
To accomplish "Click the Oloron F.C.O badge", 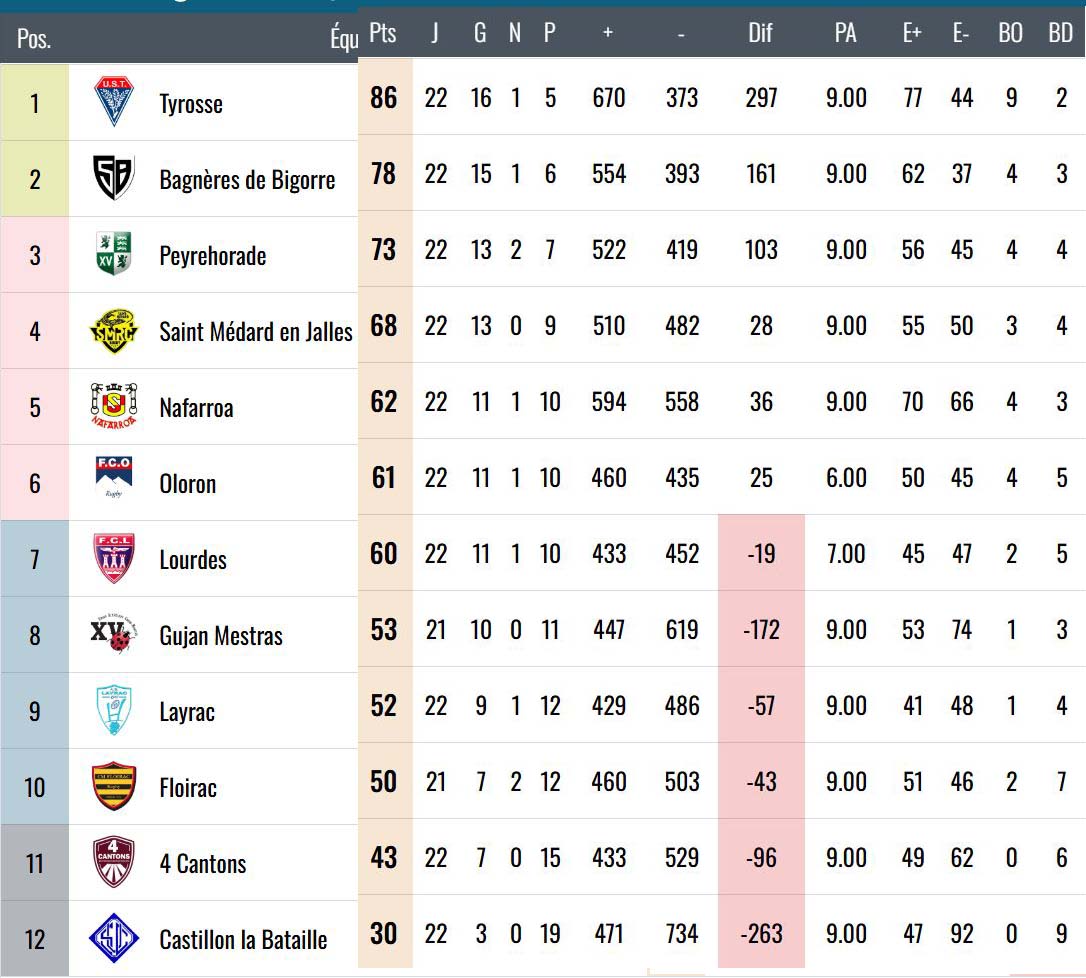I will [x=114, y=477].
